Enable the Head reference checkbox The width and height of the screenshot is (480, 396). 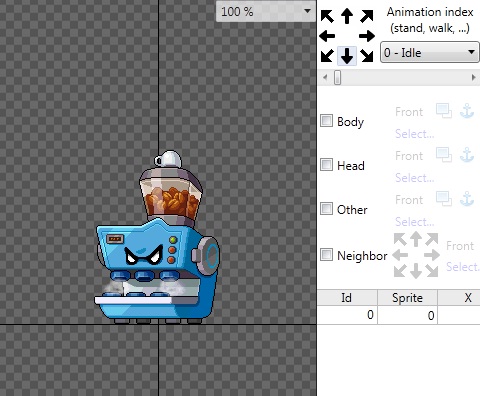click(326, 165)
